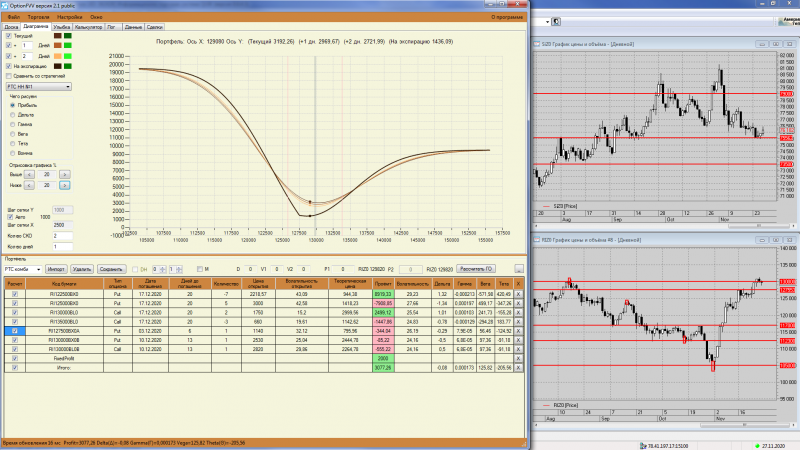This screenshot has height=450, width=800.
Task: Click the network status icon in the bottom bar
Action: pyautogui.click(x=643, y=446)
